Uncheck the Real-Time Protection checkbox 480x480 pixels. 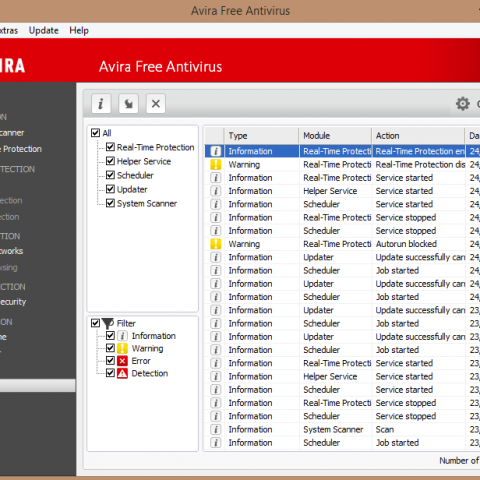[110, 147]
